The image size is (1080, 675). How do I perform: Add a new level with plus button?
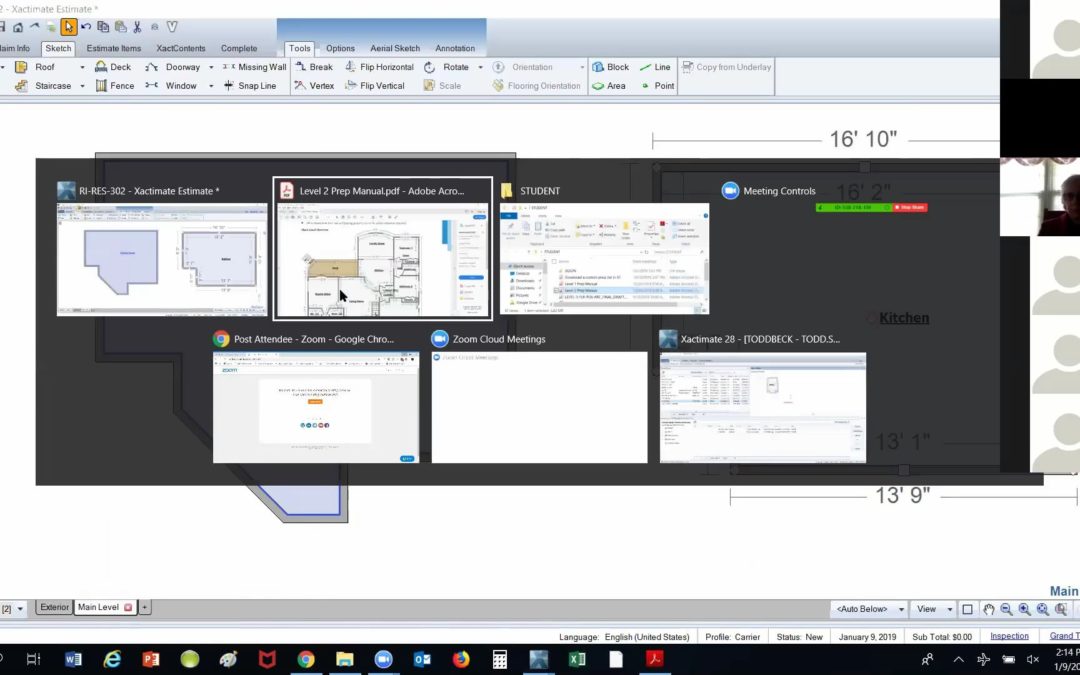144,607
